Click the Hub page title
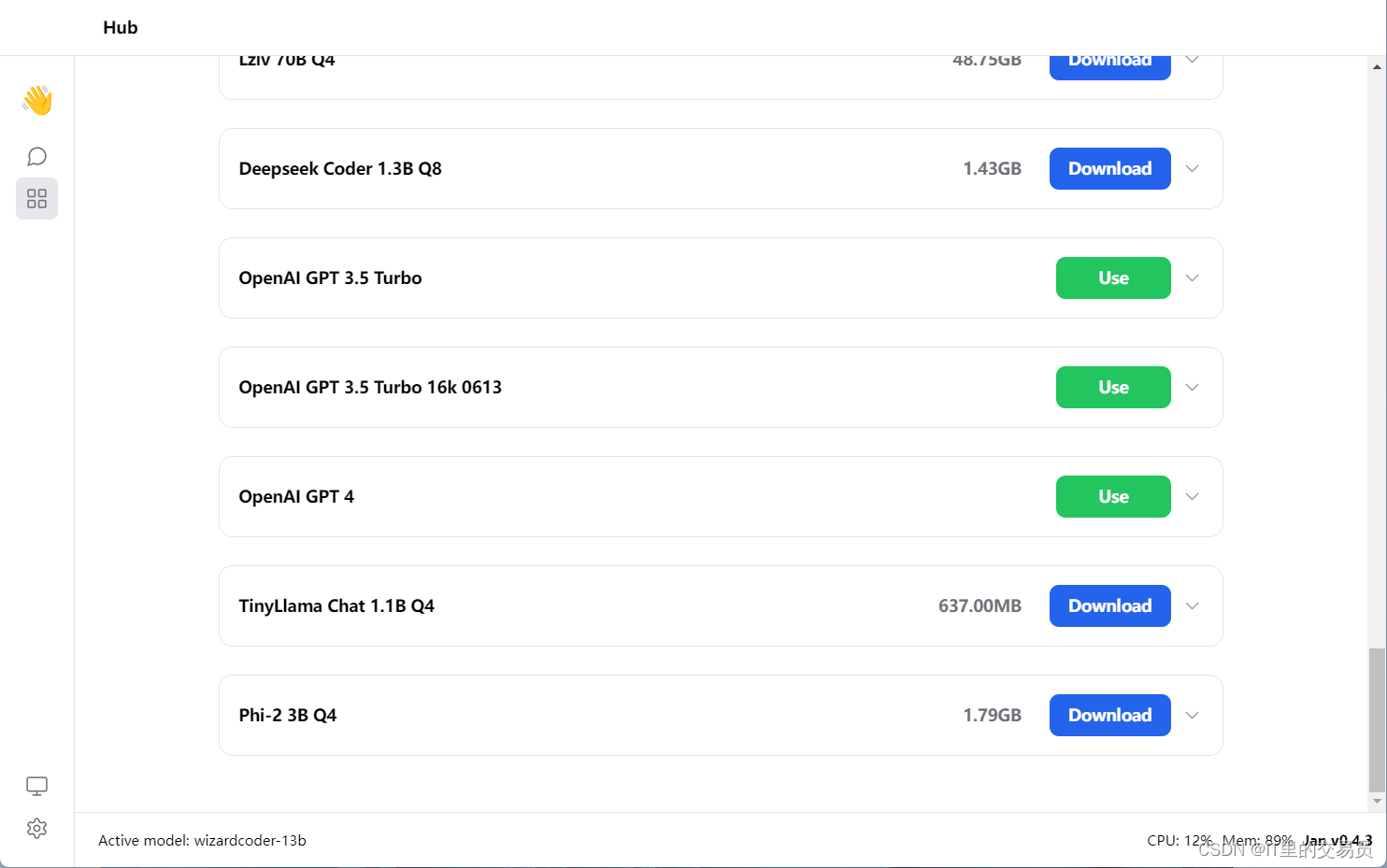 (121, 27)
